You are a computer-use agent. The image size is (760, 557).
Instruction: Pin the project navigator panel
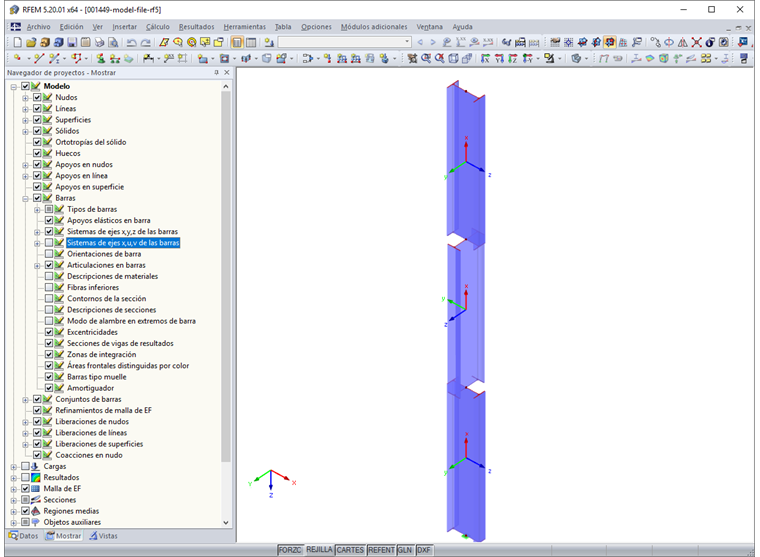coord(216,72)
